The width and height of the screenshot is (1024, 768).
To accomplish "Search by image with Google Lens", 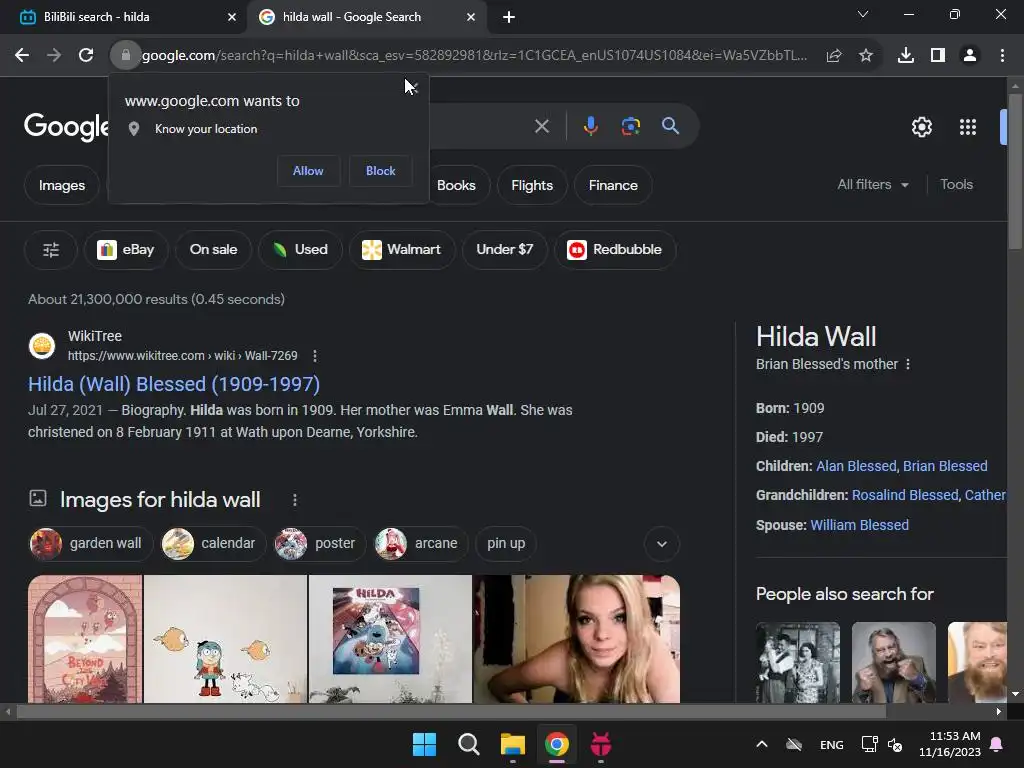I will coord(630,126).
